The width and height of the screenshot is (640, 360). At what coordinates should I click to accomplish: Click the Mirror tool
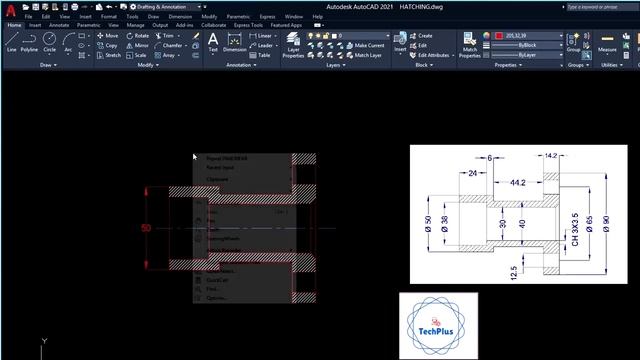click(x=138, y=46)
